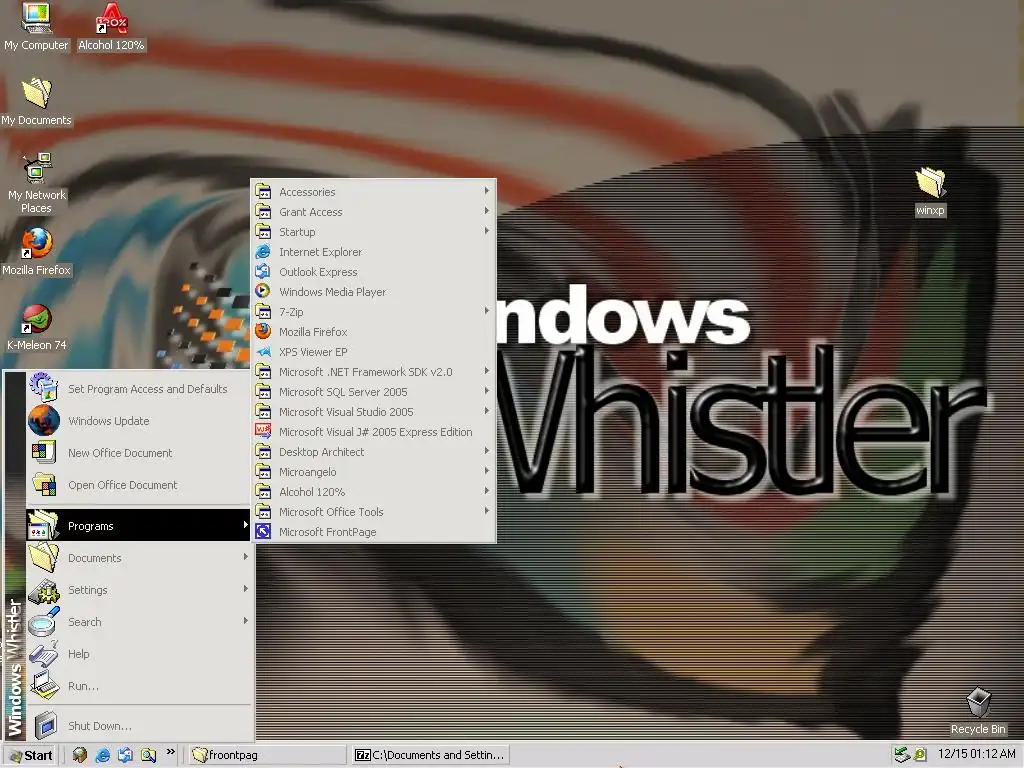Open Search in Start menu
This screenshot has width=1024, height=768.
[x=138, y=621]
